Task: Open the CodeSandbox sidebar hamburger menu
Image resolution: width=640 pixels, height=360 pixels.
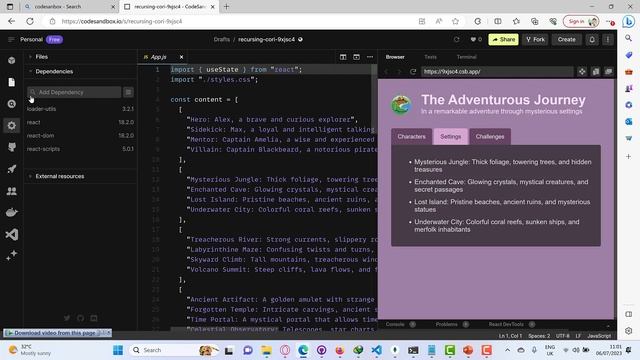Action: (x=11, y=40)
